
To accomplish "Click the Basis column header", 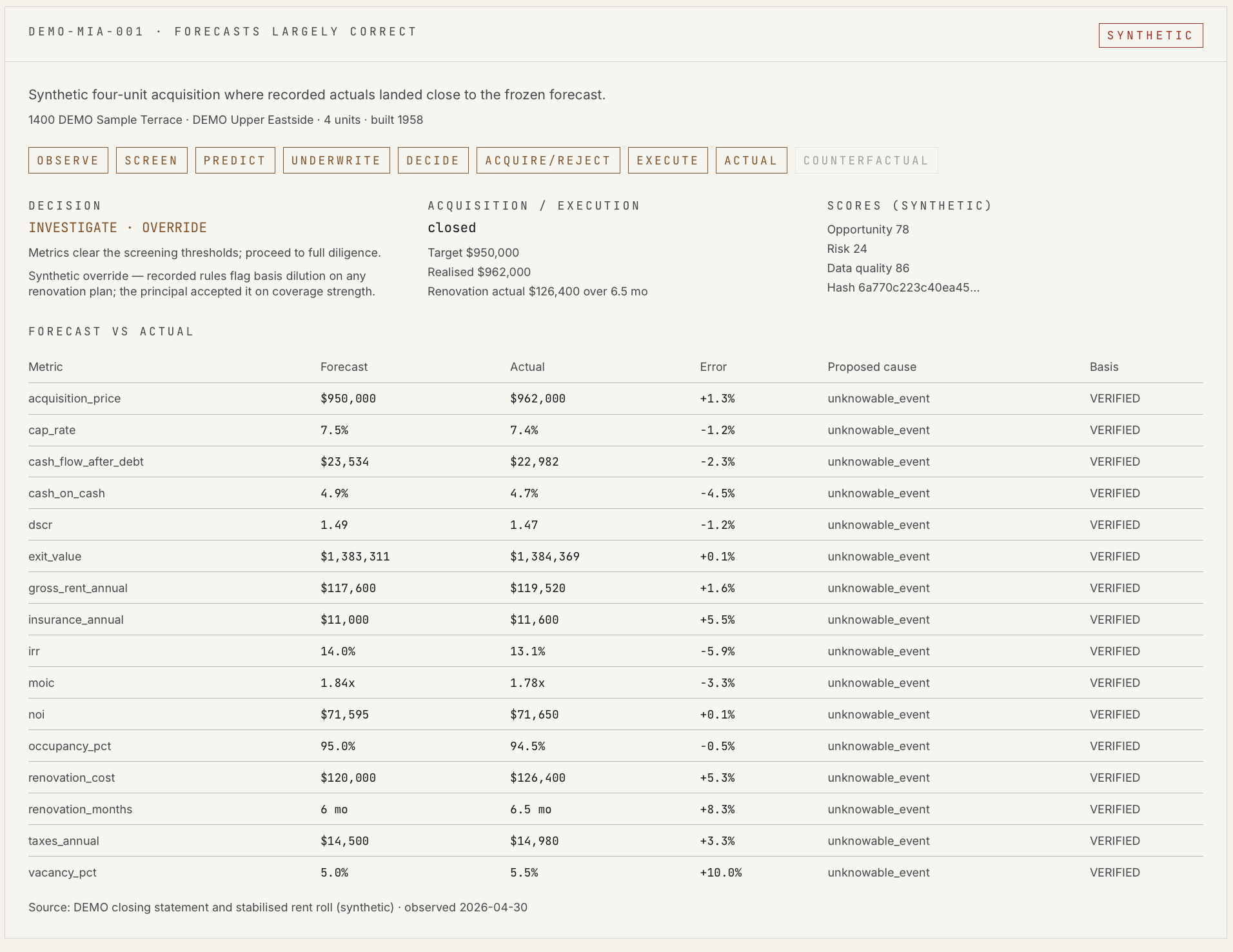I will coord(1104,367).
